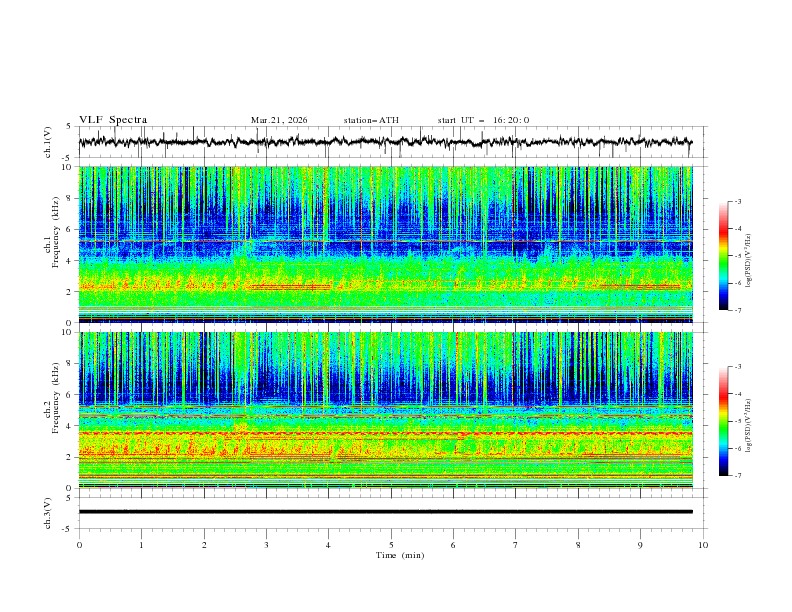Screen dimensions: 792x612
Task: Click the "VLF Spectra" plot title
Action: [113, 120]
